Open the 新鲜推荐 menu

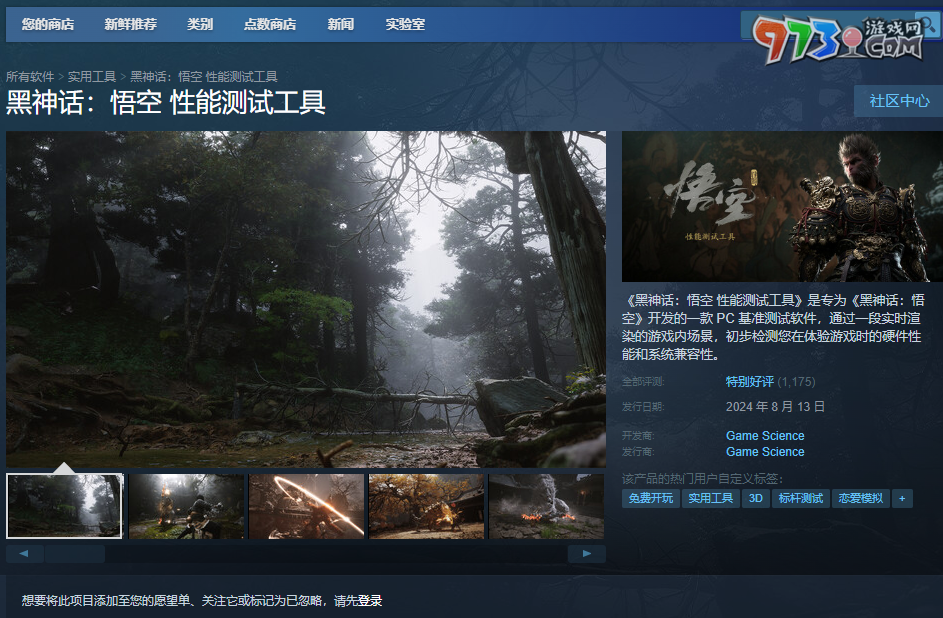click(x=130, y=24)
